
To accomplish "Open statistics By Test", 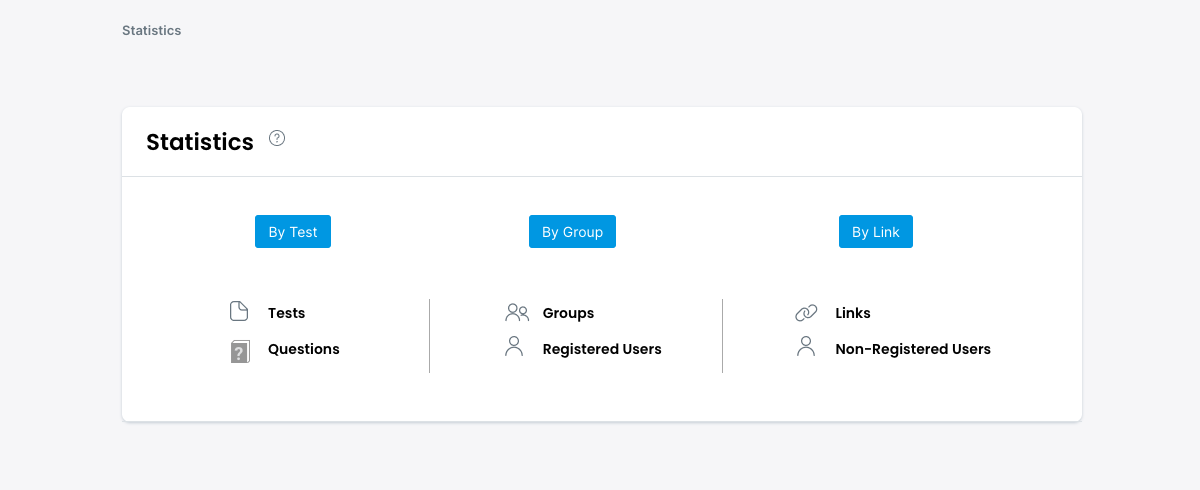I will click(x=293, y=232).
